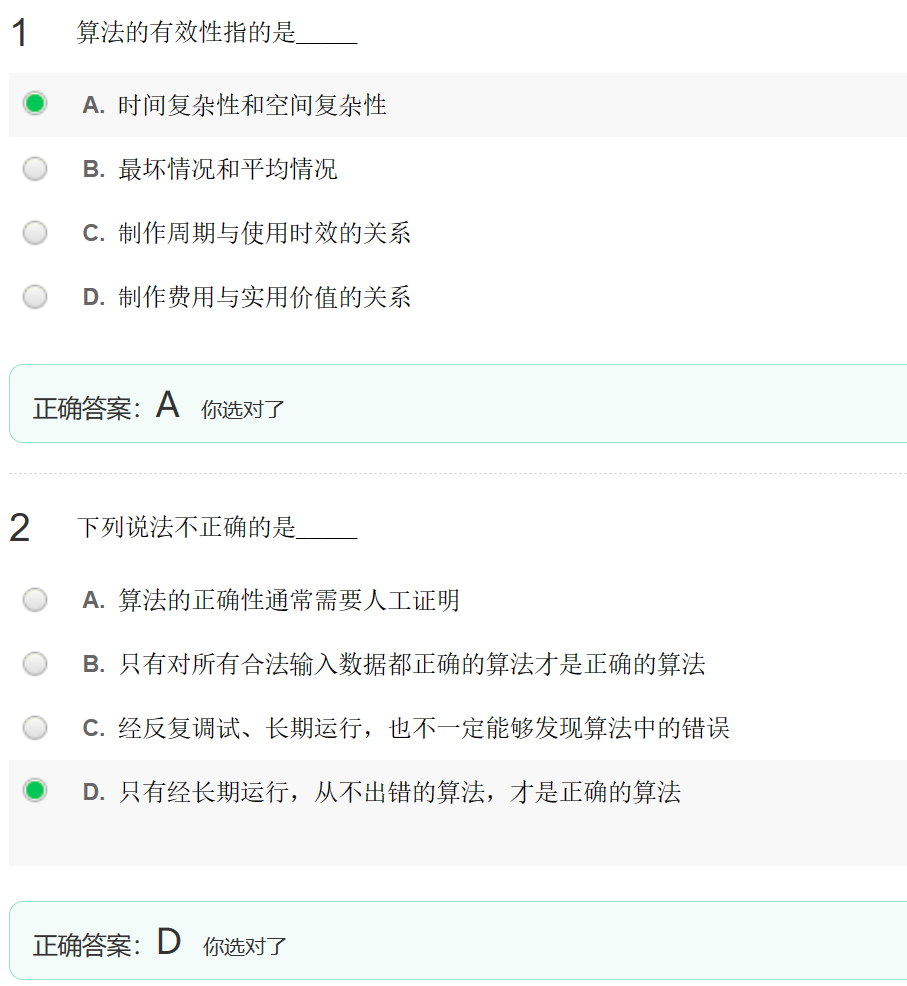Click the 正确答案: D result box
Image resolution: width=907 pixels, height=986 pixels.
[458, 941]
